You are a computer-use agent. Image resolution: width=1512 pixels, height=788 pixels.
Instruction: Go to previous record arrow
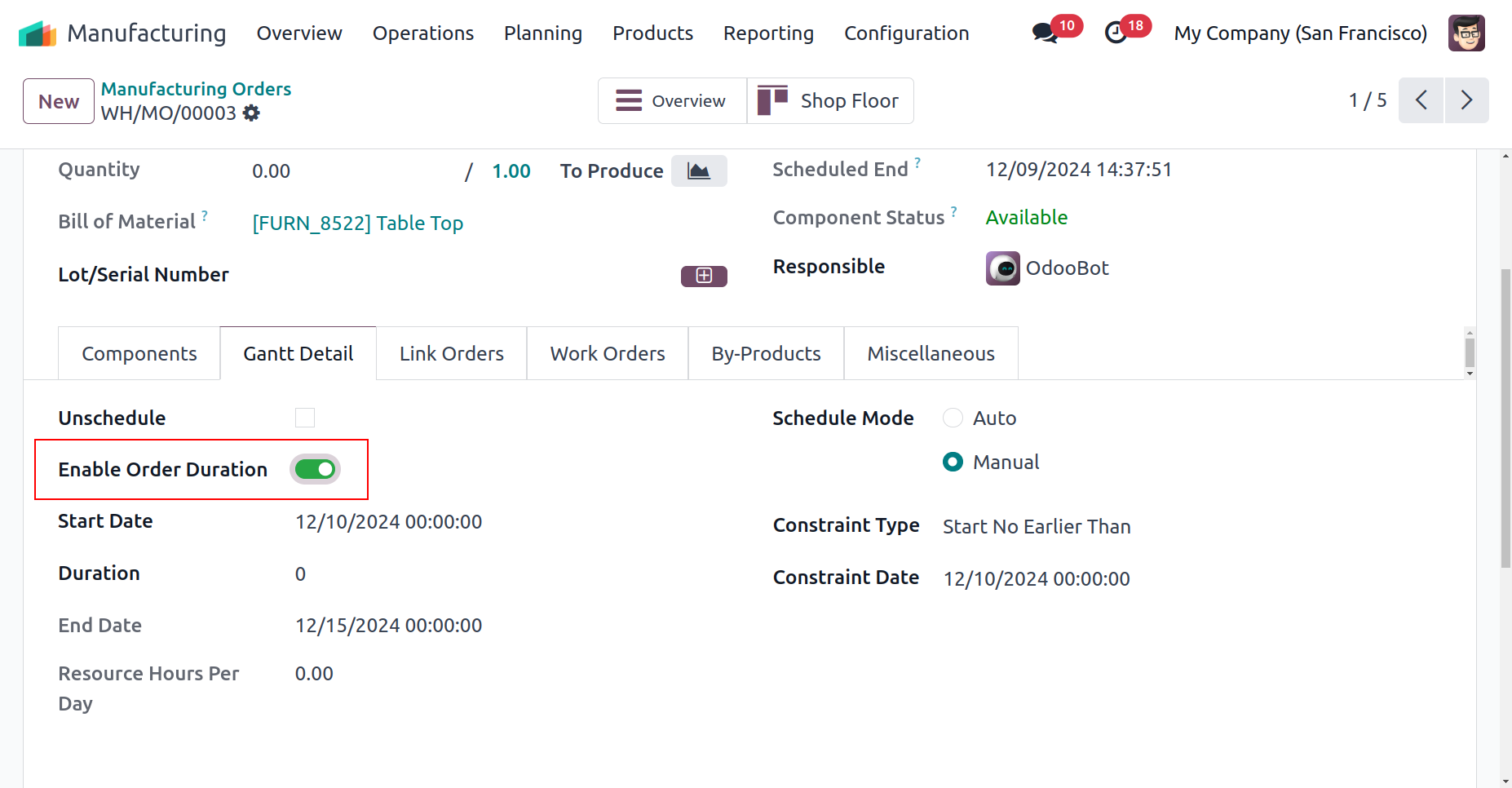[1421, 100]
